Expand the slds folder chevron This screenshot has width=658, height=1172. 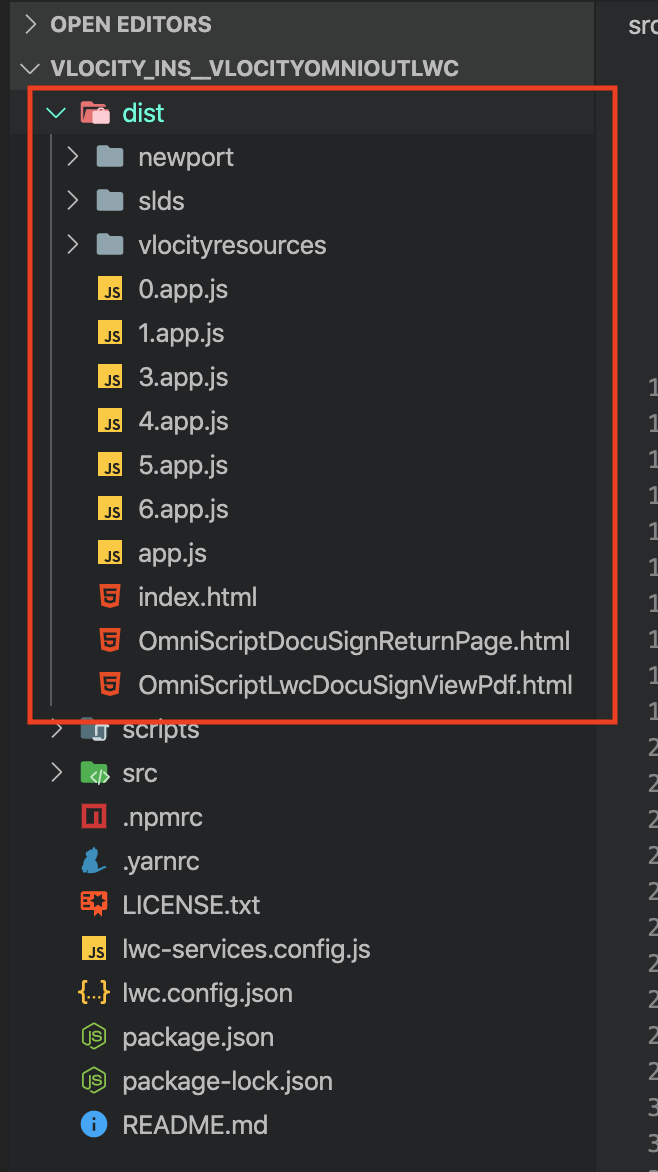tap(73, 201)
